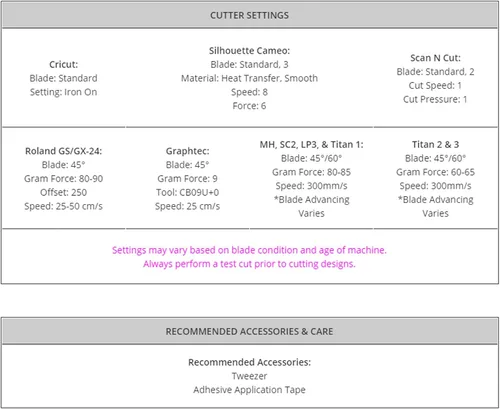Click 'Material: Heat Transfer, Smooth' line

pyautogui.click(x=249, y=78)
